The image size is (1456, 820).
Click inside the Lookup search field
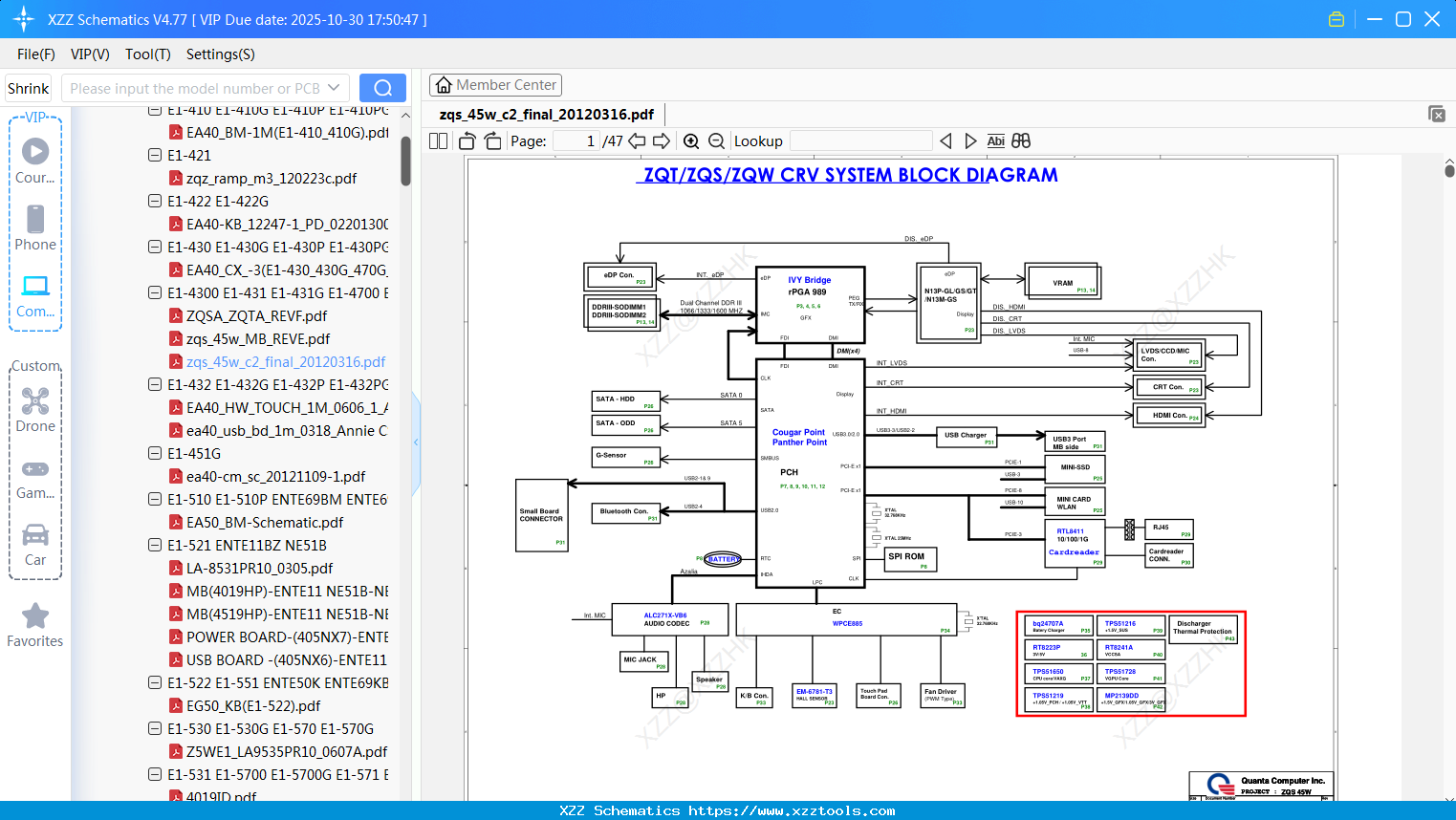point(860,140)
